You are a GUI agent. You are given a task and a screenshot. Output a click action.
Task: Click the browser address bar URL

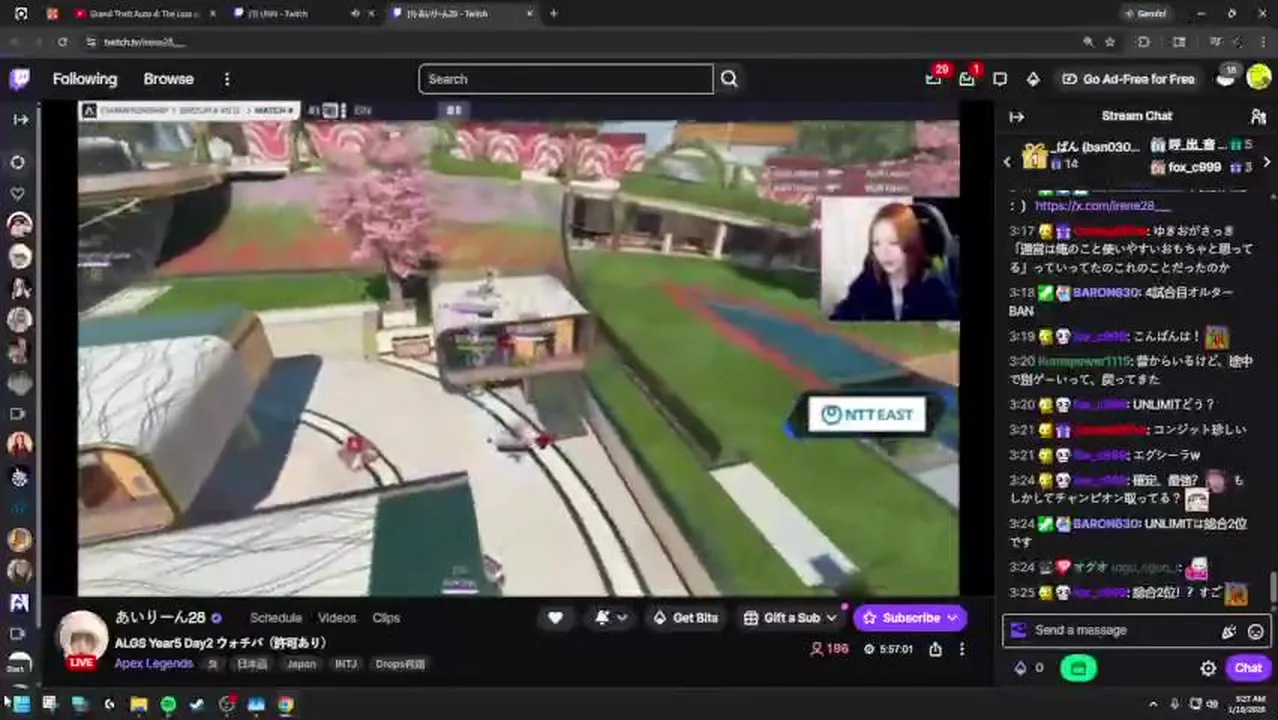[x=145, y=42]
